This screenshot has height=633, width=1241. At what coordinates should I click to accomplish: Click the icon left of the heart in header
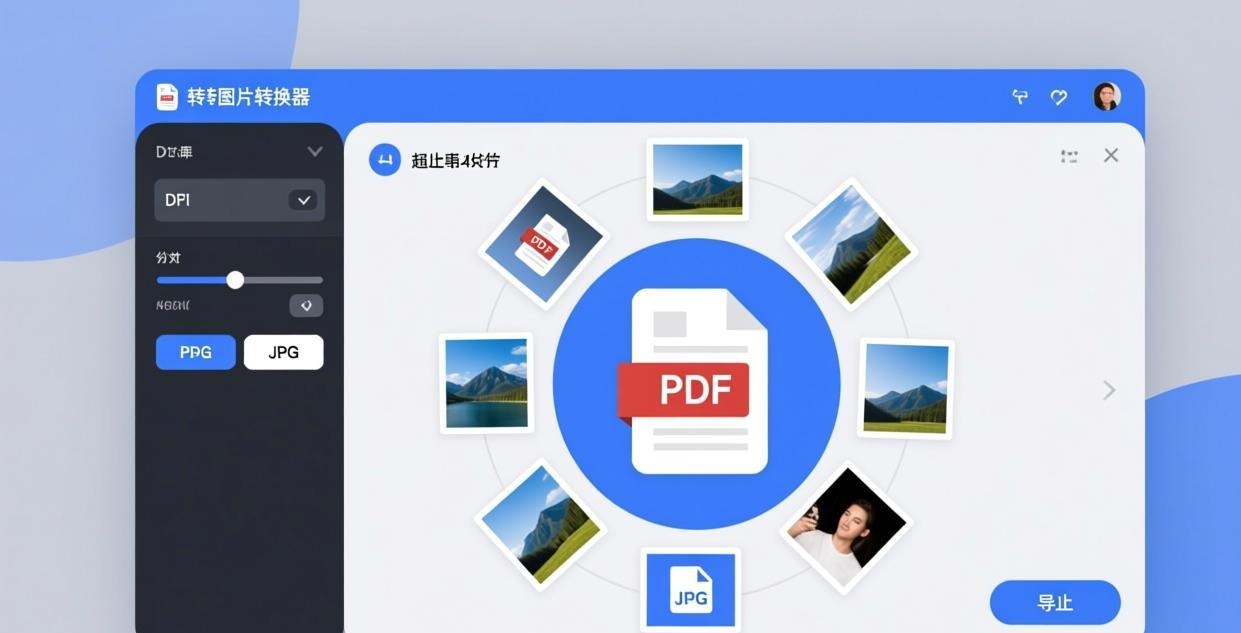1020,97
